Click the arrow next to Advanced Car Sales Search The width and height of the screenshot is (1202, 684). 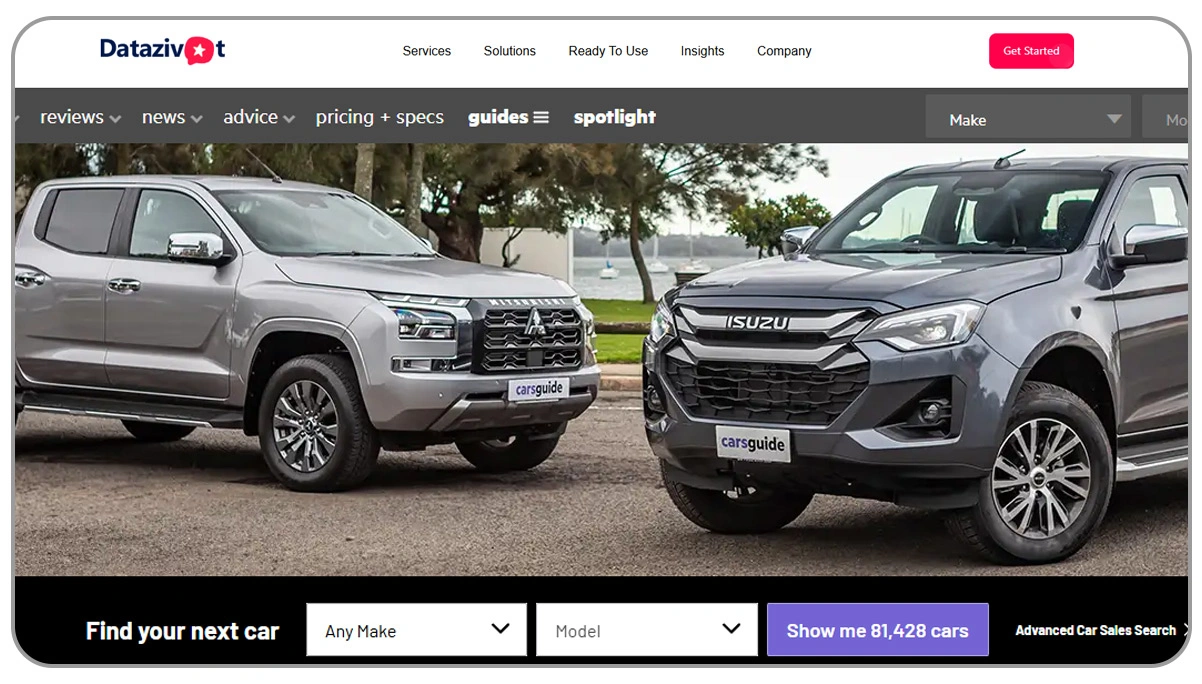pos(1185,630)
